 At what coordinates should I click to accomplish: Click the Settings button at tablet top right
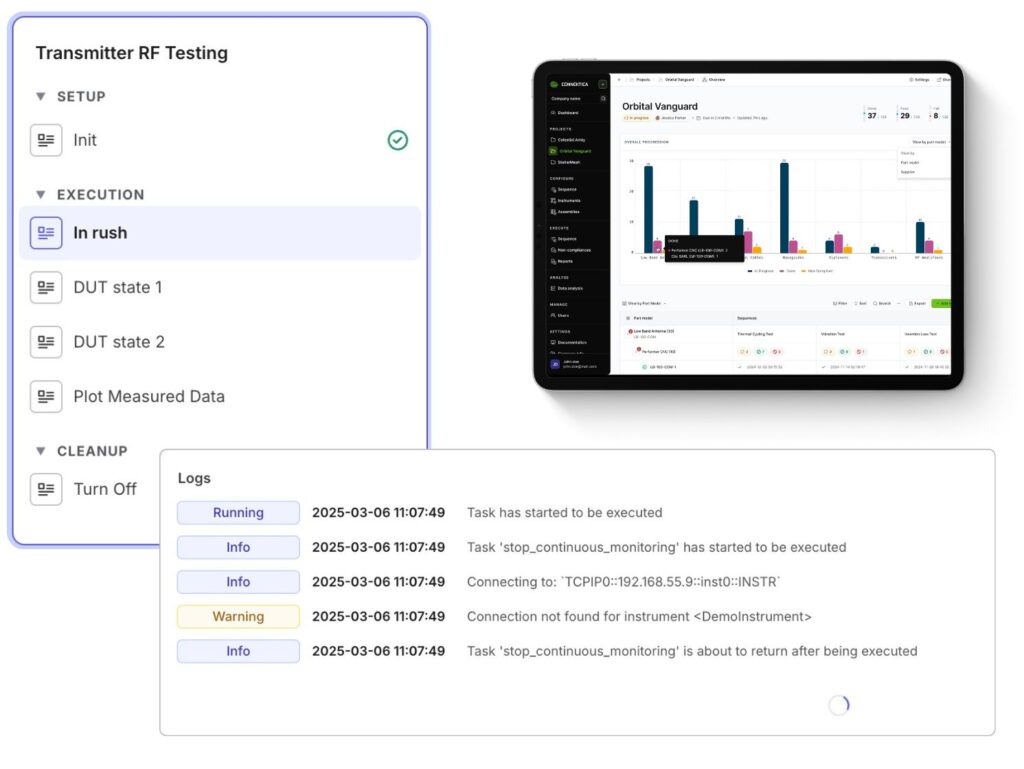tap(920, 80)
